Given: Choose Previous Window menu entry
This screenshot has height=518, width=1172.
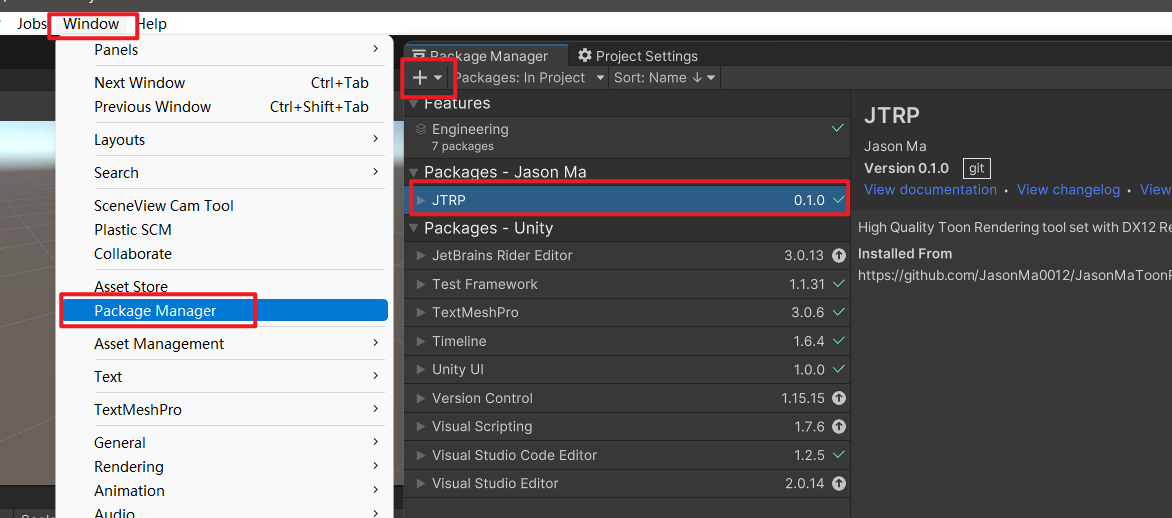Looking at the screenshot, I should click(224, 107).
